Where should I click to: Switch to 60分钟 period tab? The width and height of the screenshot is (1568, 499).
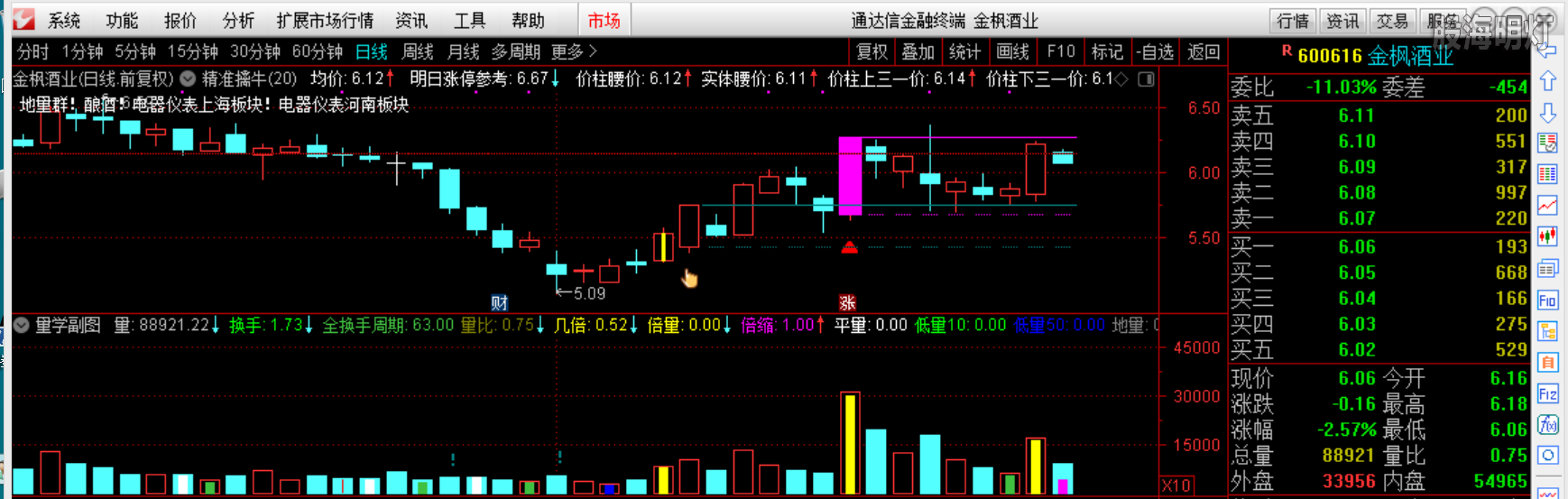[318, 51]
